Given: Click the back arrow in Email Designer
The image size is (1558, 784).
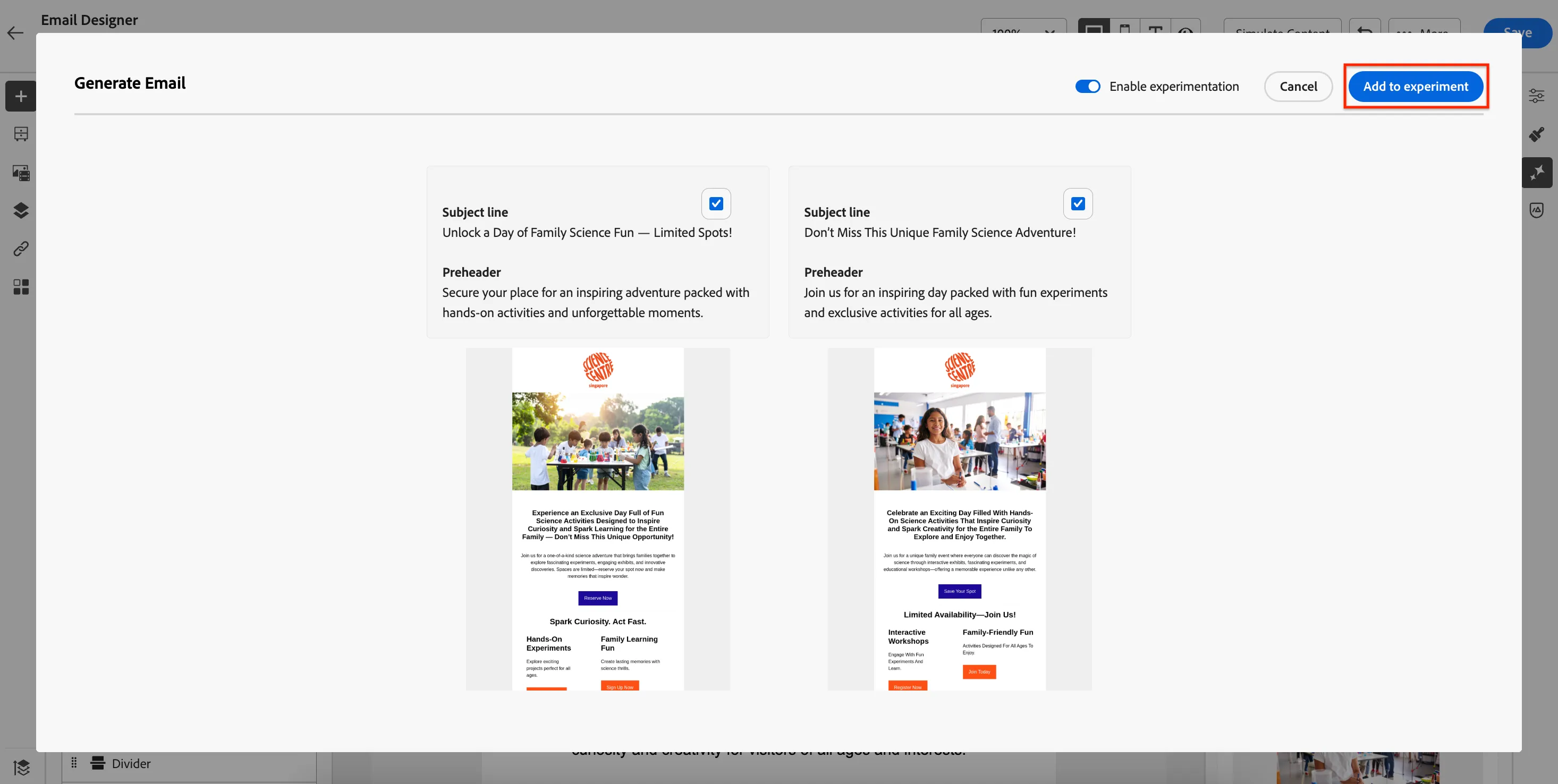Looking at the screenshot, I should 16,33.
